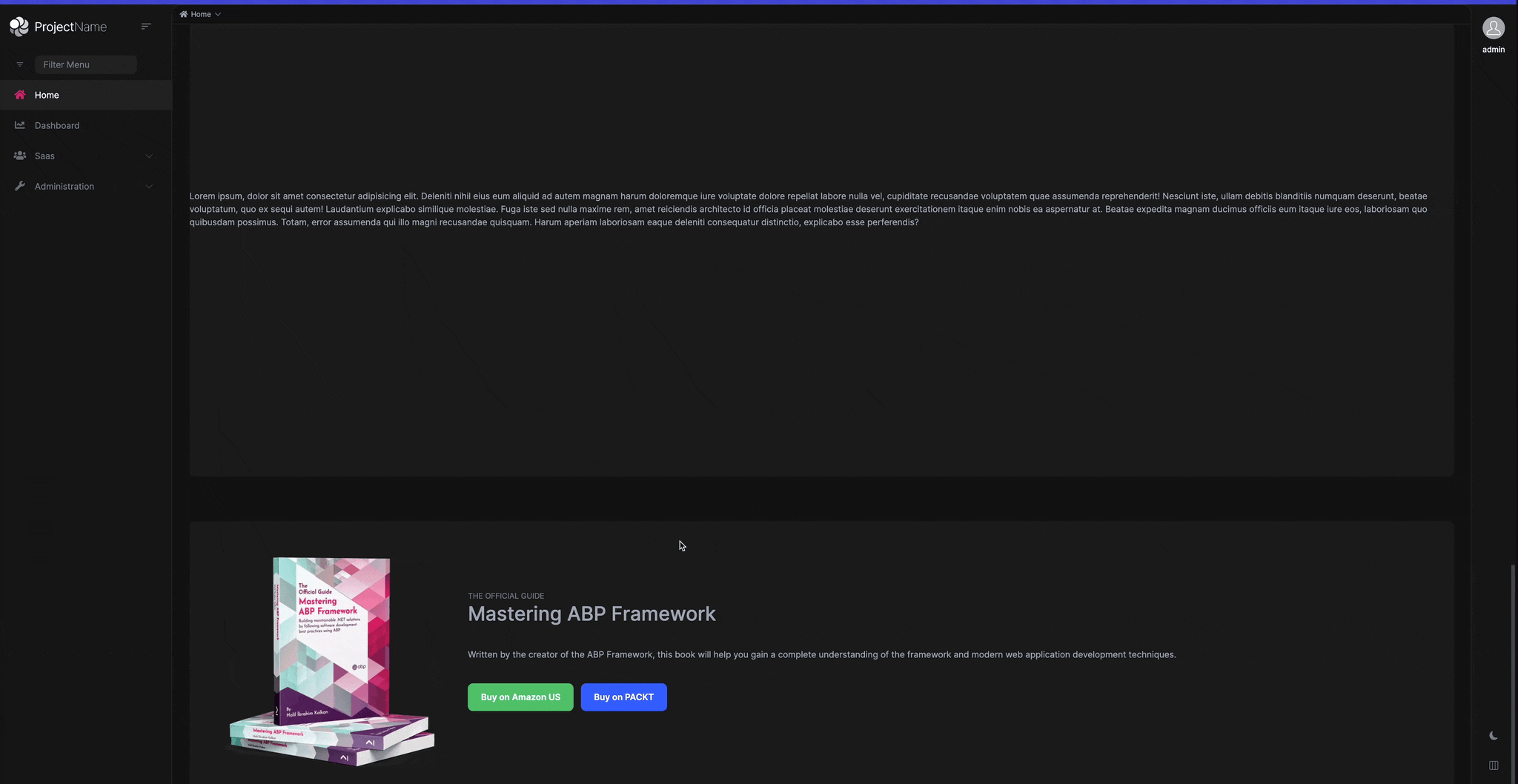
Task: Open the Home menu item
Action: [86, 95]
